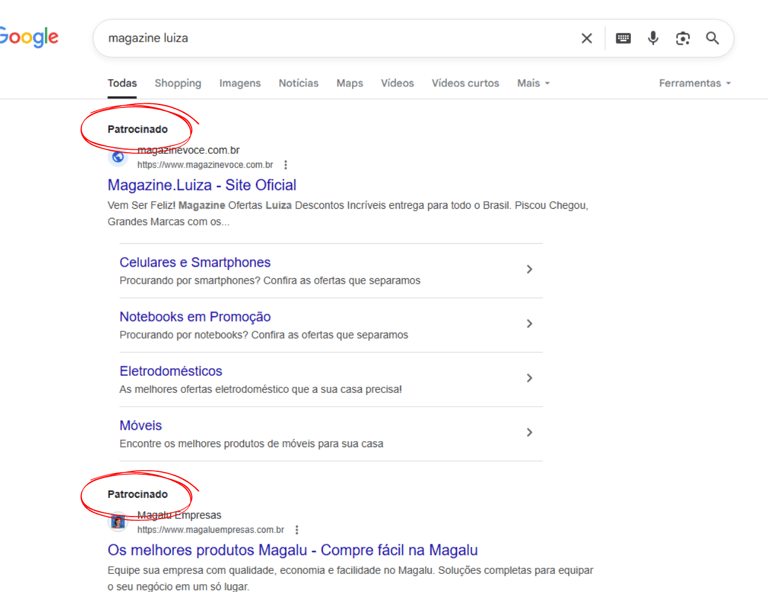This screenshot has height=592, width=768.
Task: Switch to the Maps tab
Action: tap(350, 83)
